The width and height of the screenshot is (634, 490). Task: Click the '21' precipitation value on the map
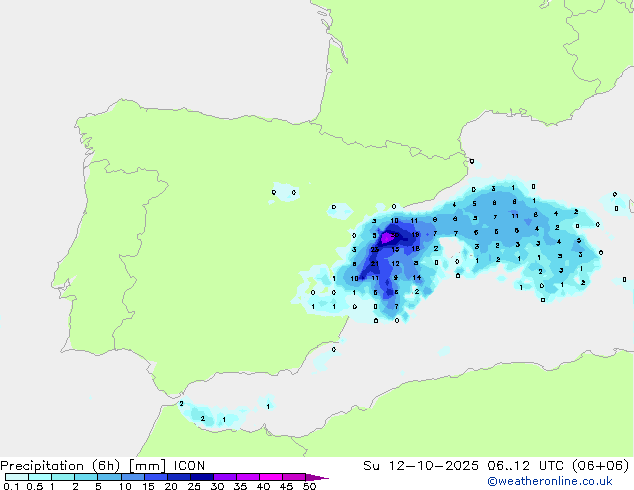[x=374, y=264]
